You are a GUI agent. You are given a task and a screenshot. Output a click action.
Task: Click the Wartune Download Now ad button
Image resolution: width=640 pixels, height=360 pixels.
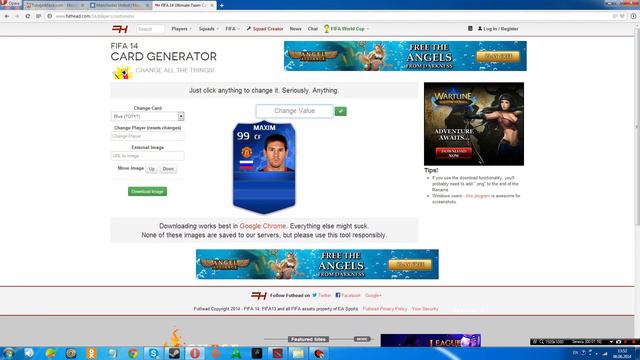[453, 153]
